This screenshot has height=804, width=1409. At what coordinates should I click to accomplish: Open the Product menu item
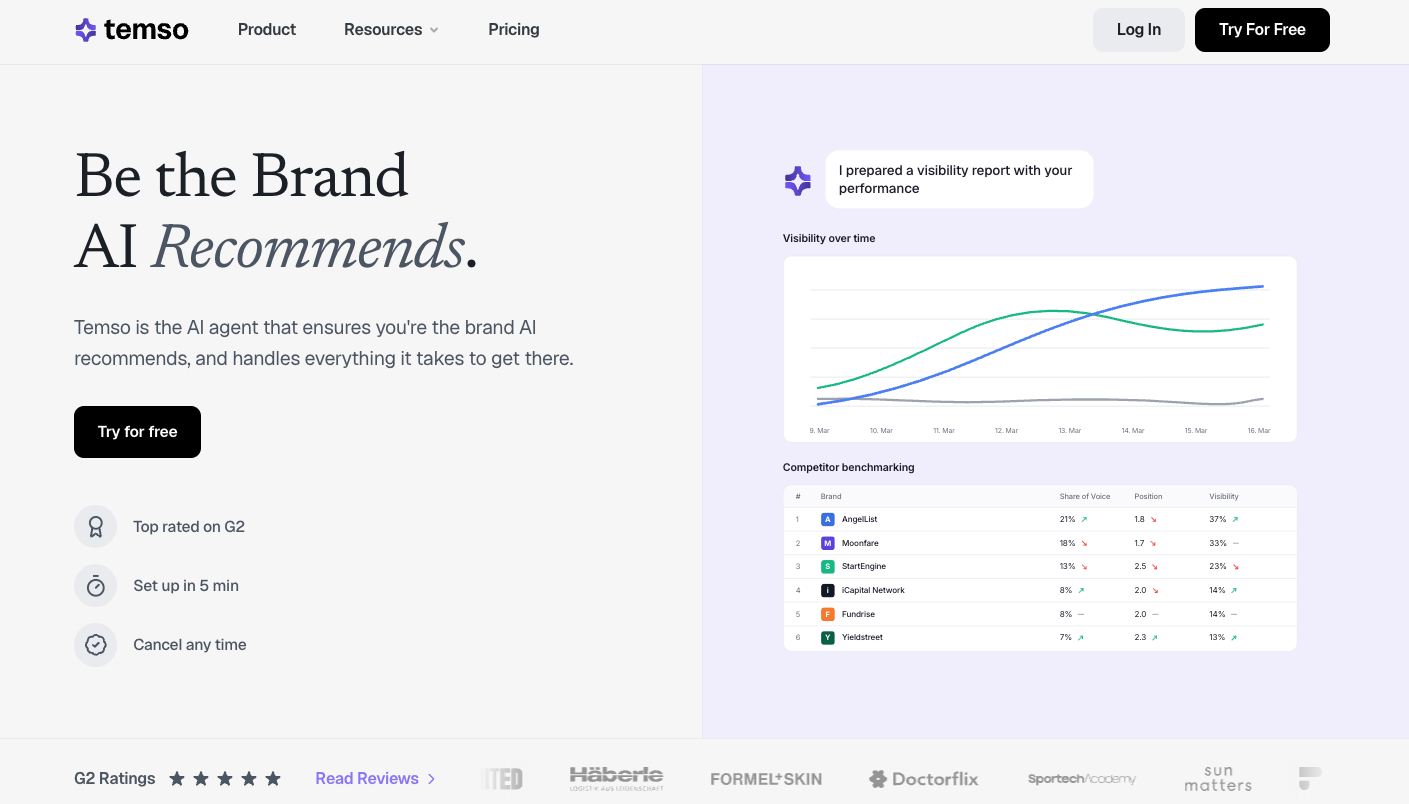(x=267, y=30)
